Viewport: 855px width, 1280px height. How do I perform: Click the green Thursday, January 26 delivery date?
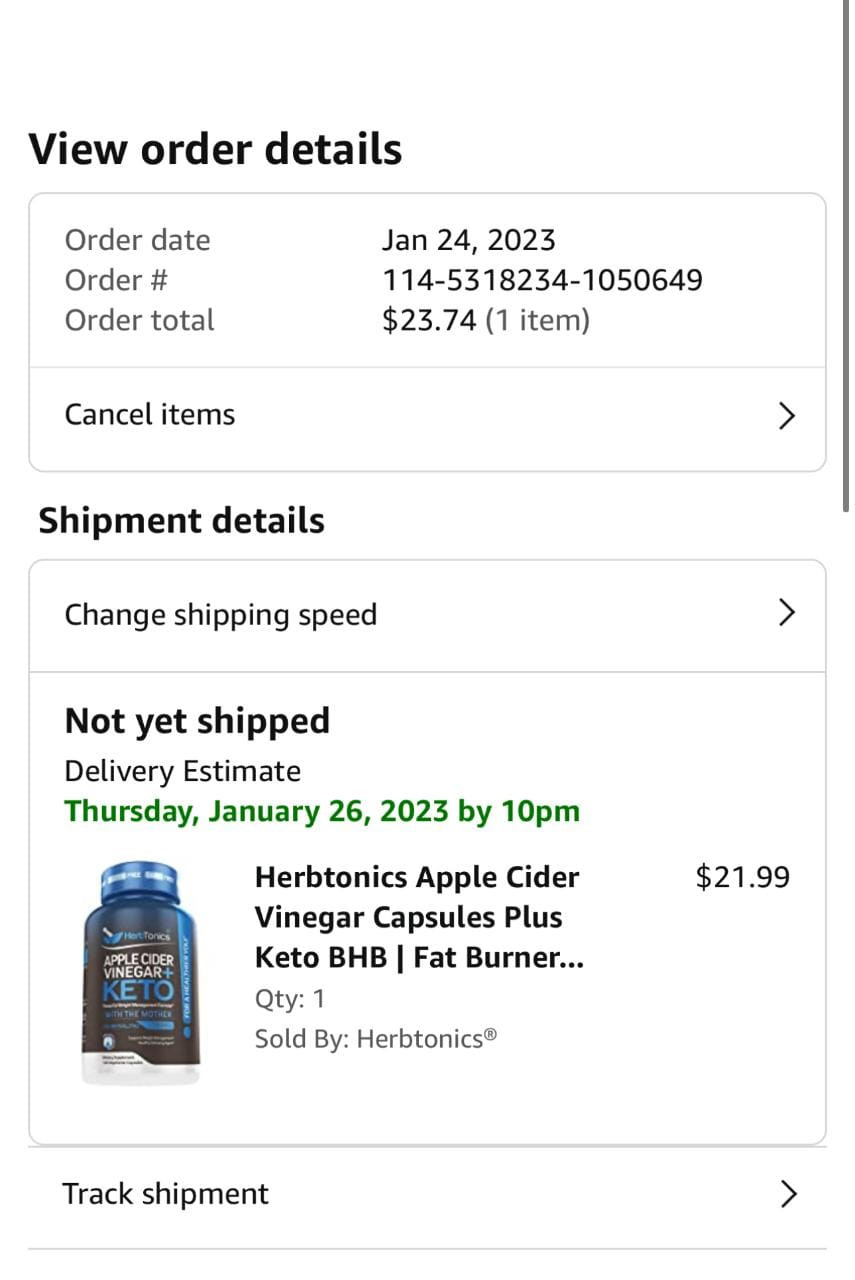click(322, 811)
